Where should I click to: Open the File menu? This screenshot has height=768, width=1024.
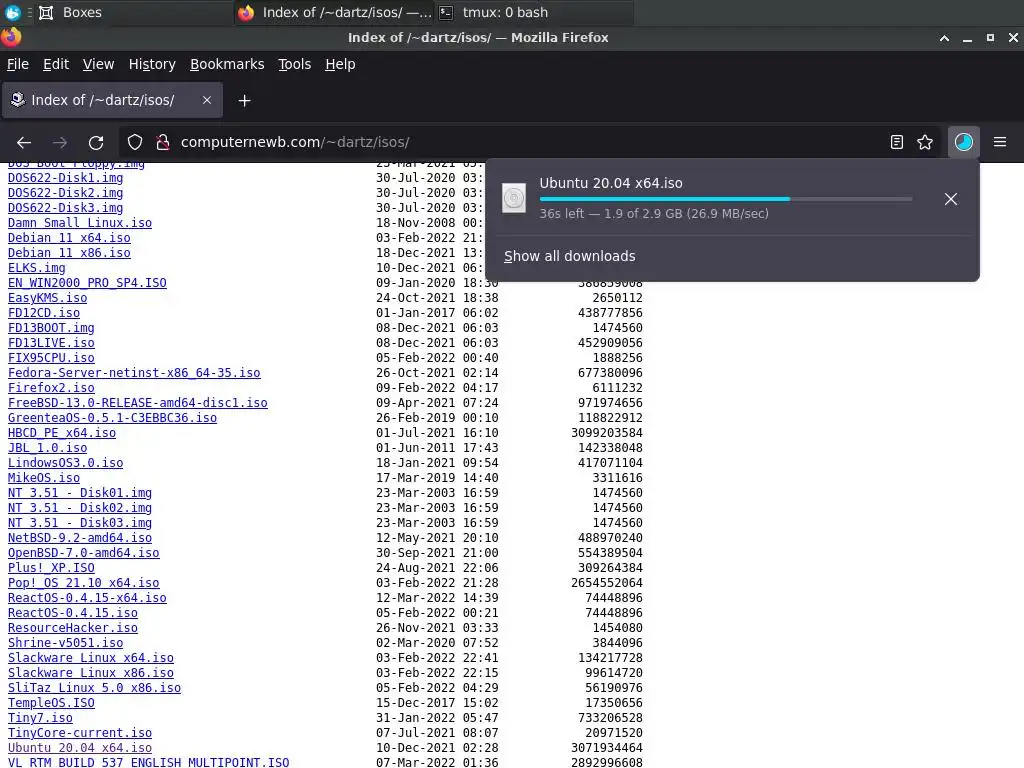pos(18,64)
